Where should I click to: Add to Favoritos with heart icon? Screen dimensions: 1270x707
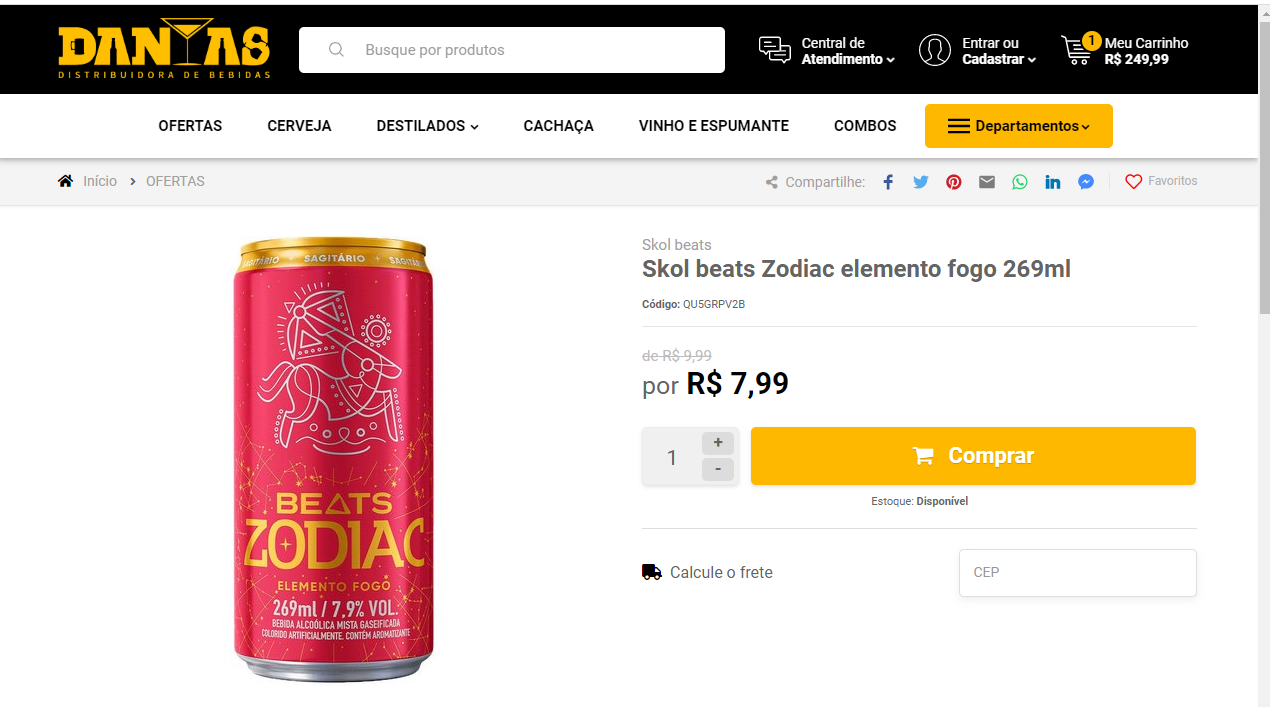coord(1134,182)
